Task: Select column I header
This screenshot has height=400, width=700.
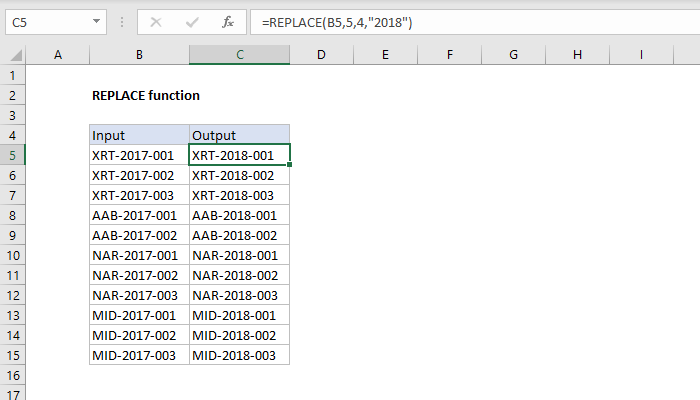Action: coord(641,55)
